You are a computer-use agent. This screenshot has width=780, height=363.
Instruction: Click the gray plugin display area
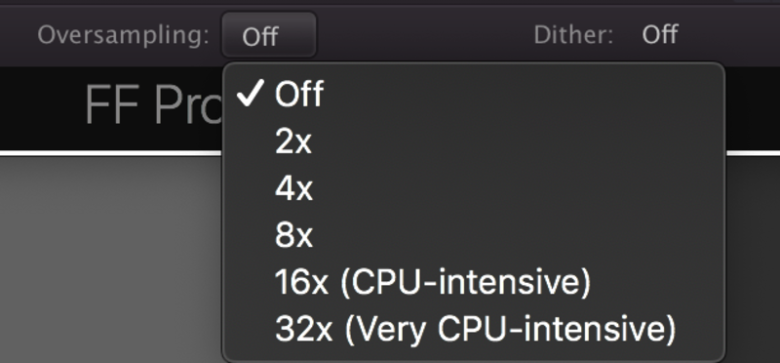pyautogui.click(x=110, y=259)
